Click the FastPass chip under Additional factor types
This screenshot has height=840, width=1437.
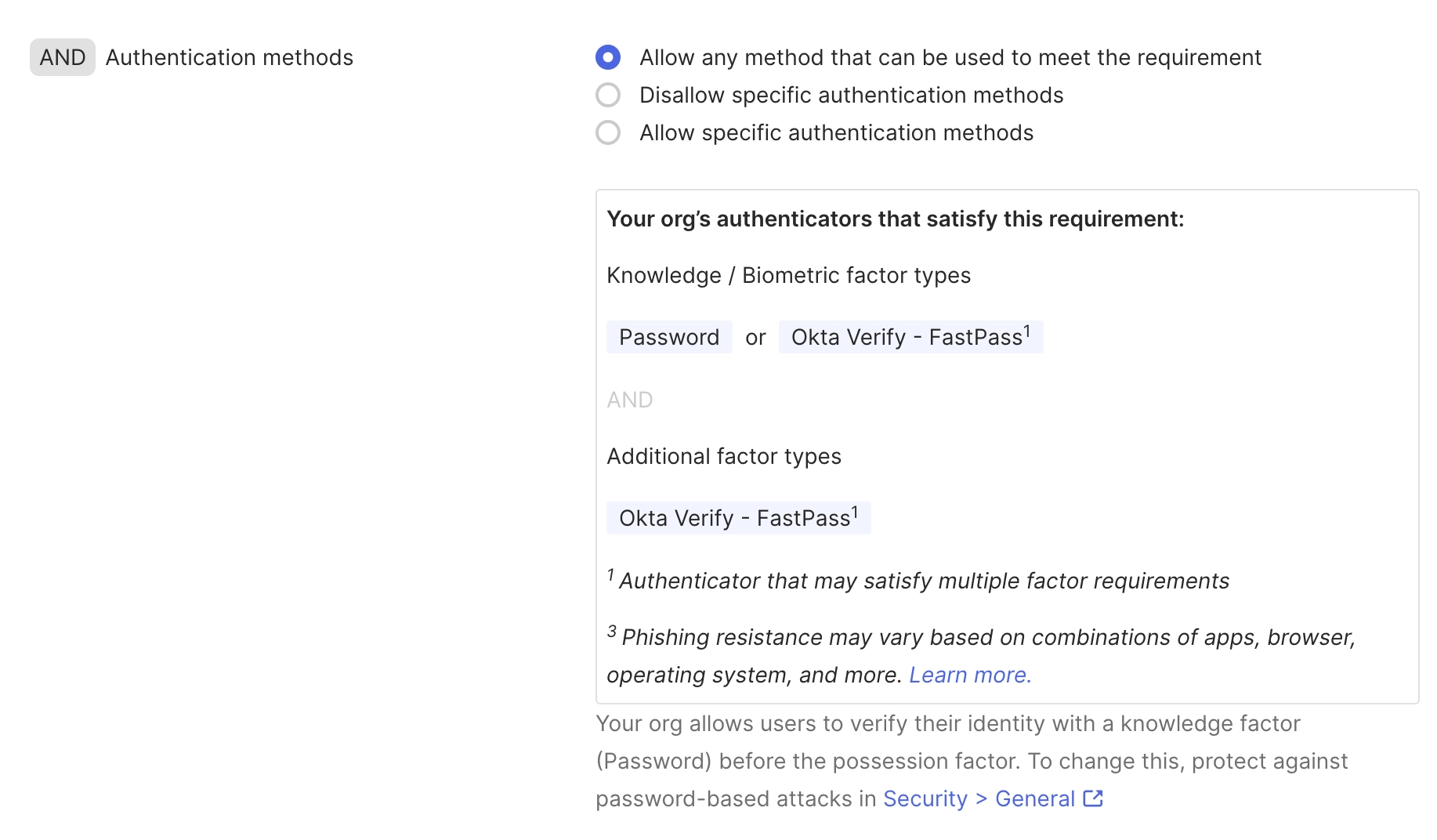coord(738,518)
